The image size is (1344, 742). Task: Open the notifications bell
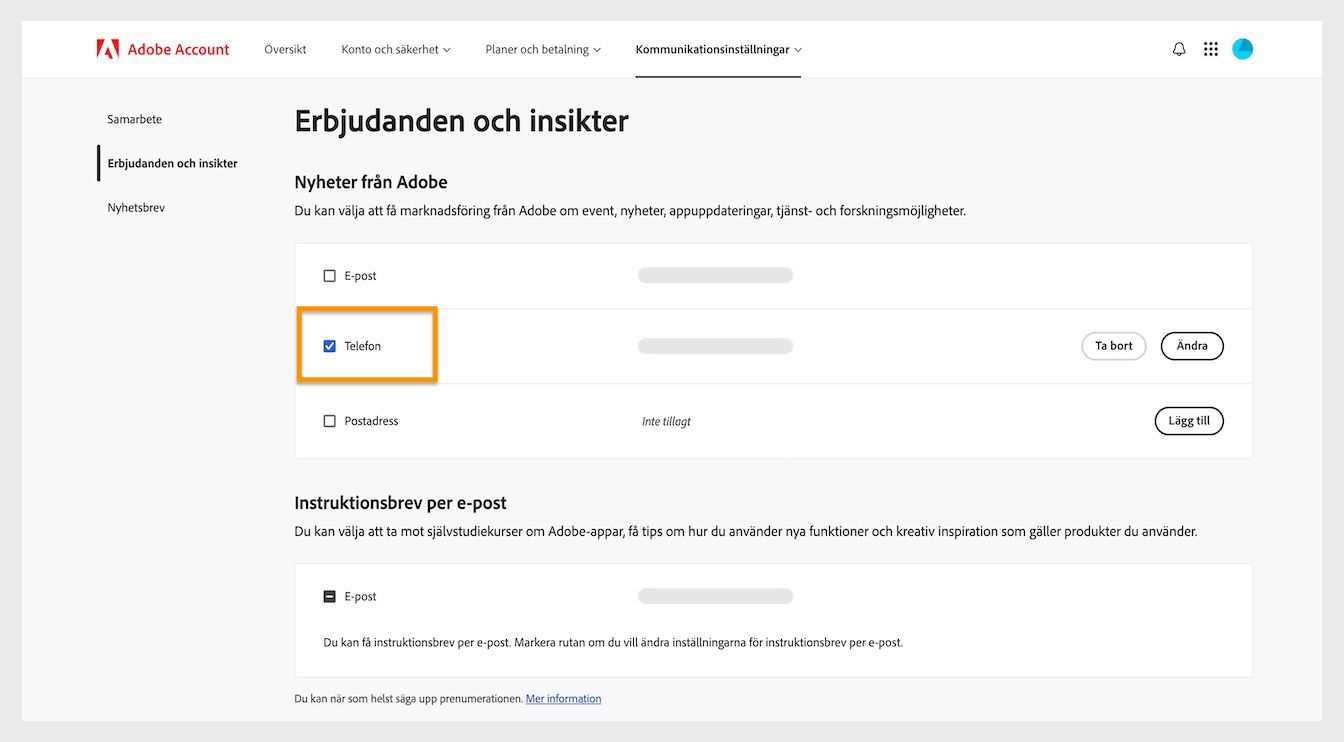[x=1178, y=48]
